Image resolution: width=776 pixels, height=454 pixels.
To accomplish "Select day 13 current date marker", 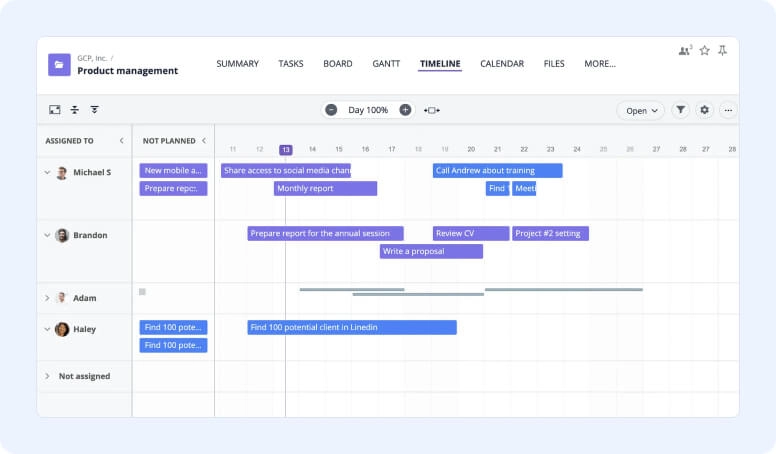I will pyautogui.click(x=286, y=150).
